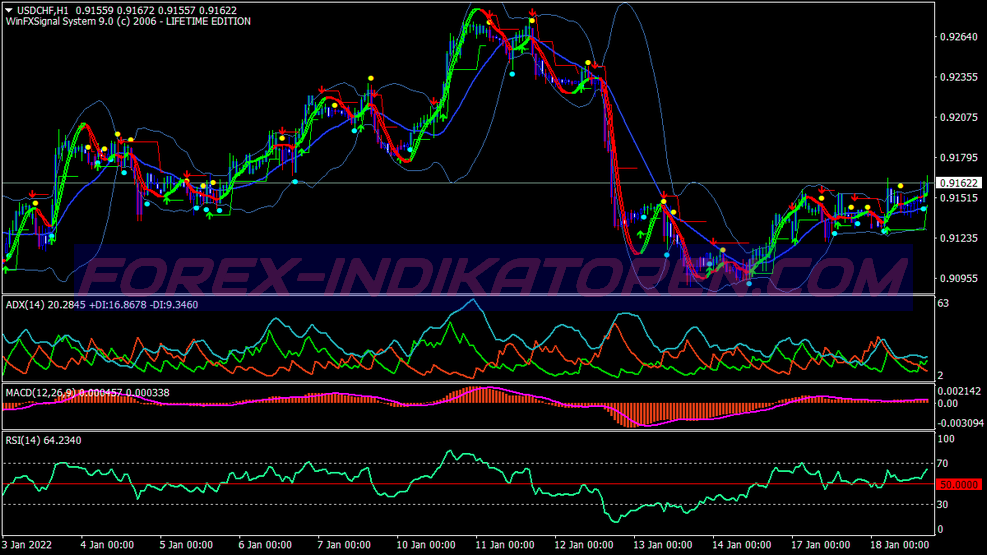Click price scale value 0.92355

tap(959, 77)
